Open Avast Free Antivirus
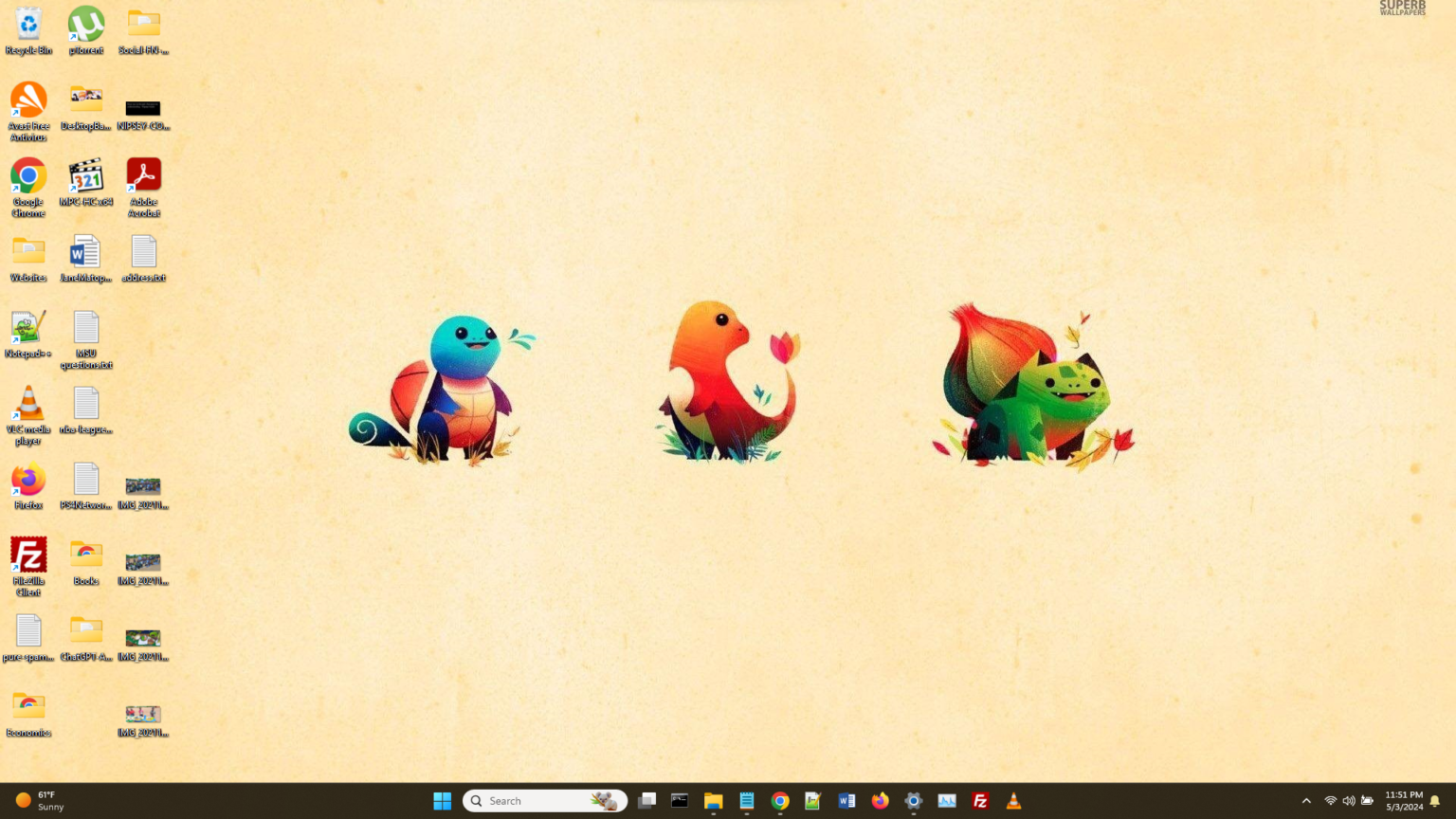Screen dimensions: 1456x819 27,100
